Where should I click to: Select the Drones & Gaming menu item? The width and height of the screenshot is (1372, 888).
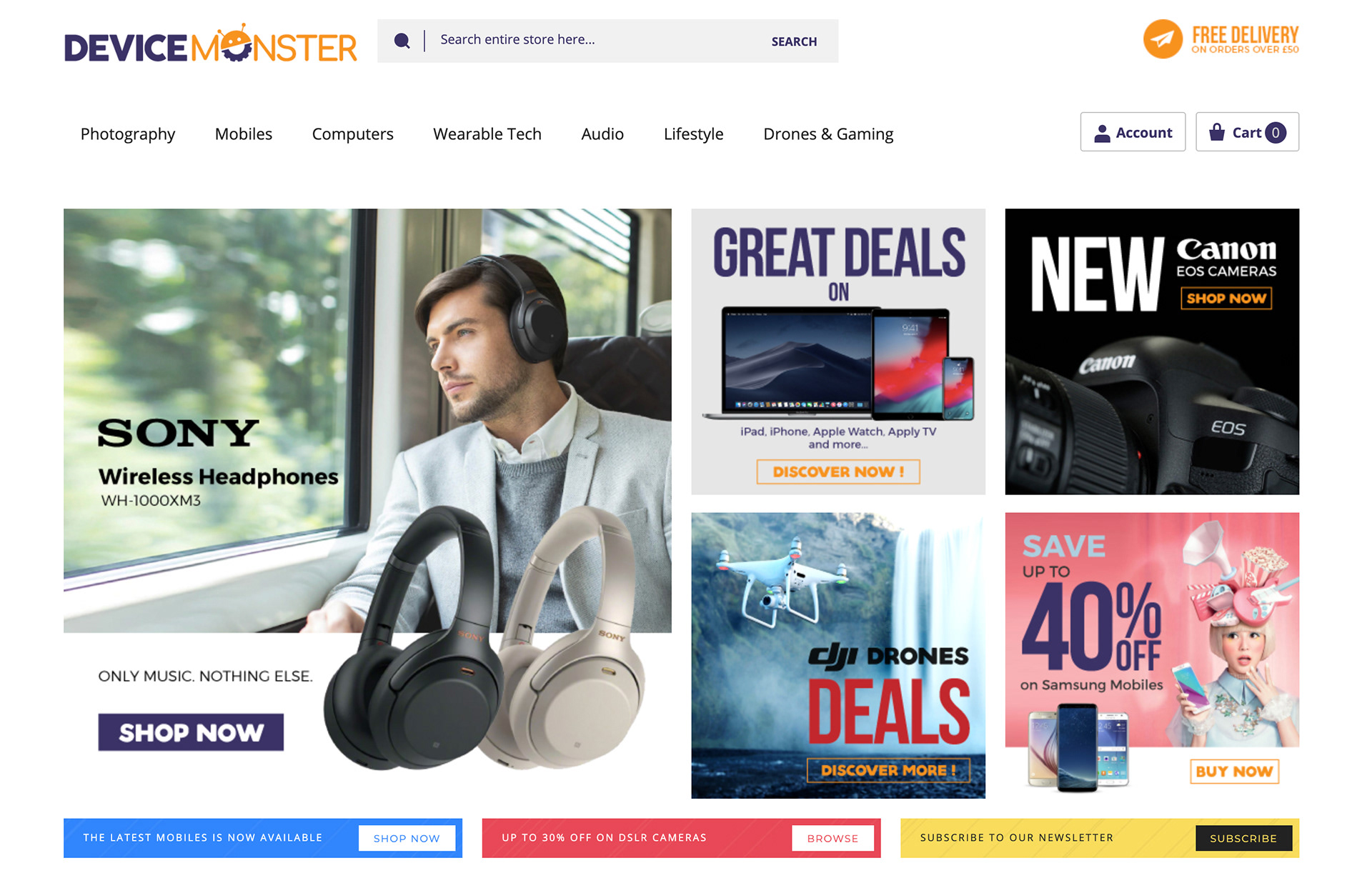[x=828, y=134]
